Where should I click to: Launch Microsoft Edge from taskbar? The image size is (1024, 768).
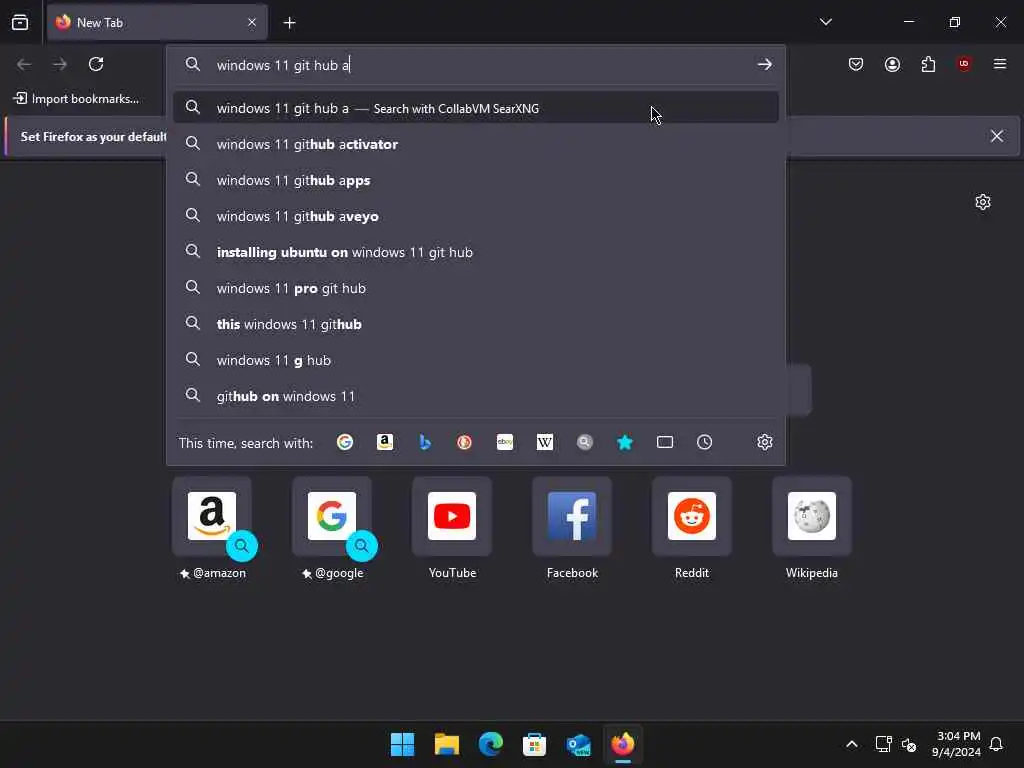pyautogui.click(x=490, y=744)
